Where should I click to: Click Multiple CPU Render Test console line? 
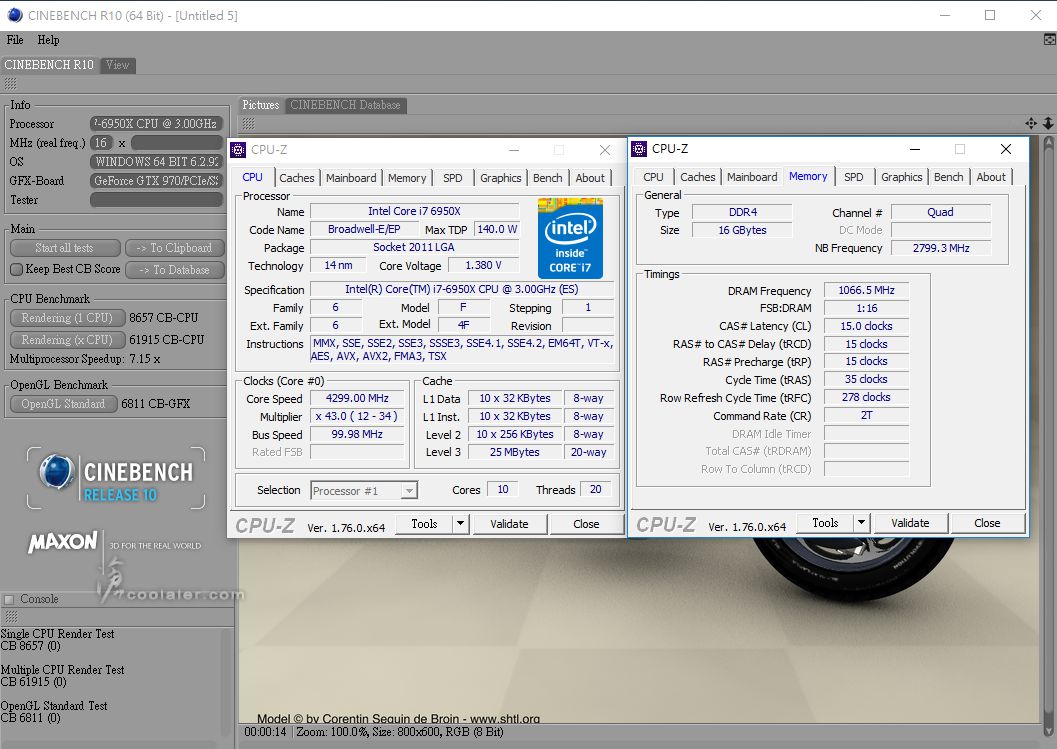pyautogui.click(x=63, y=670)
